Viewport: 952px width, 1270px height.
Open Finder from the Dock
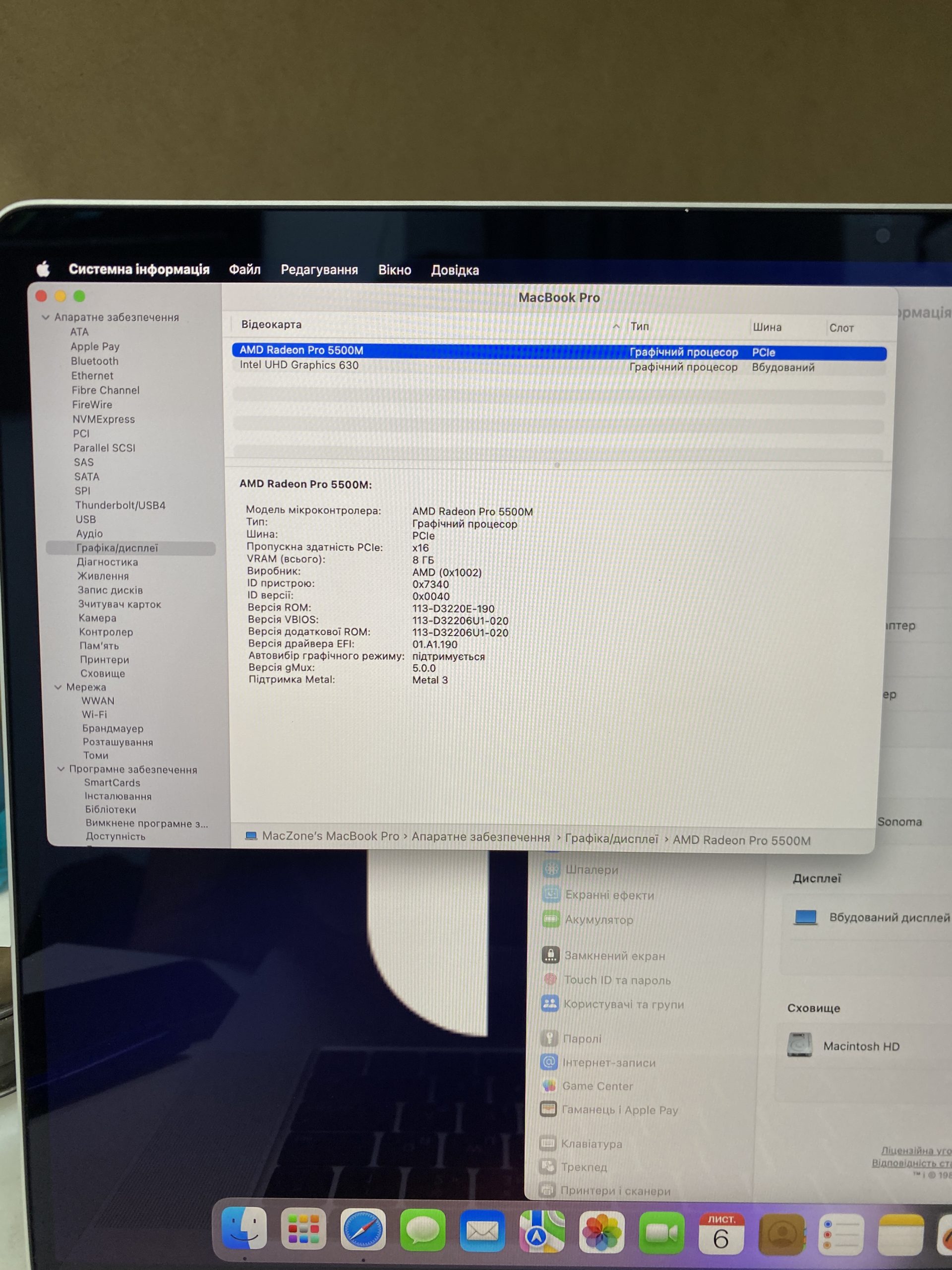tap(244, 1228)
